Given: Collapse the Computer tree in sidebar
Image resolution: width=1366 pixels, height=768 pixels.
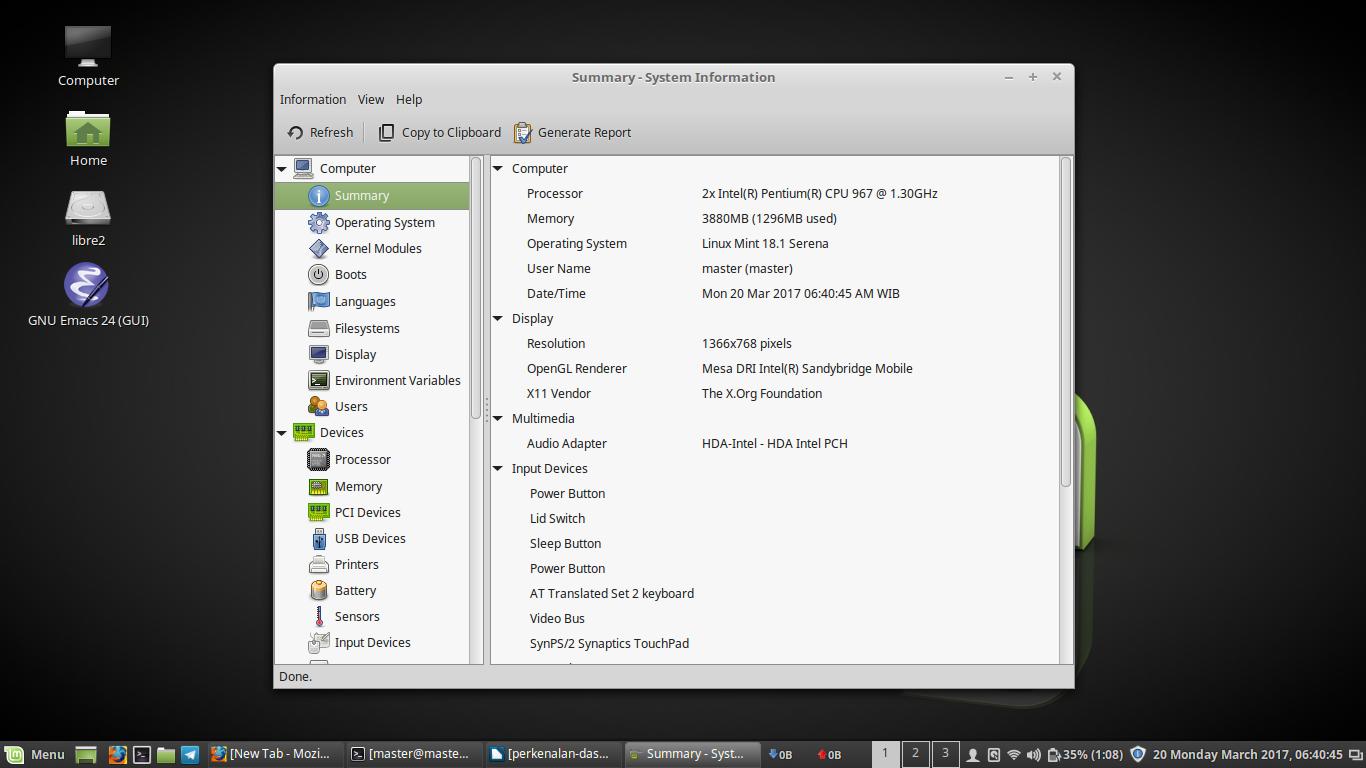Looking at the screenshot, I should (282, 169).
